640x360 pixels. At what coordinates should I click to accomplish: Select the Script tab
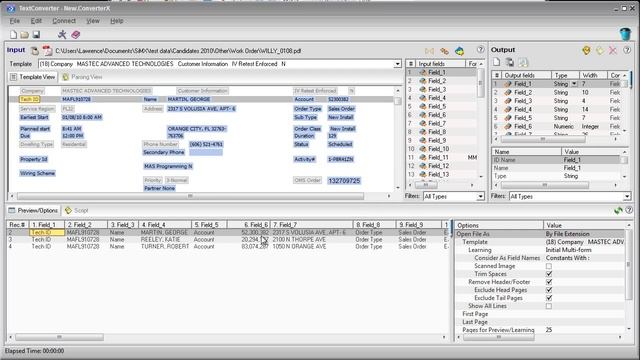(77, 210)
